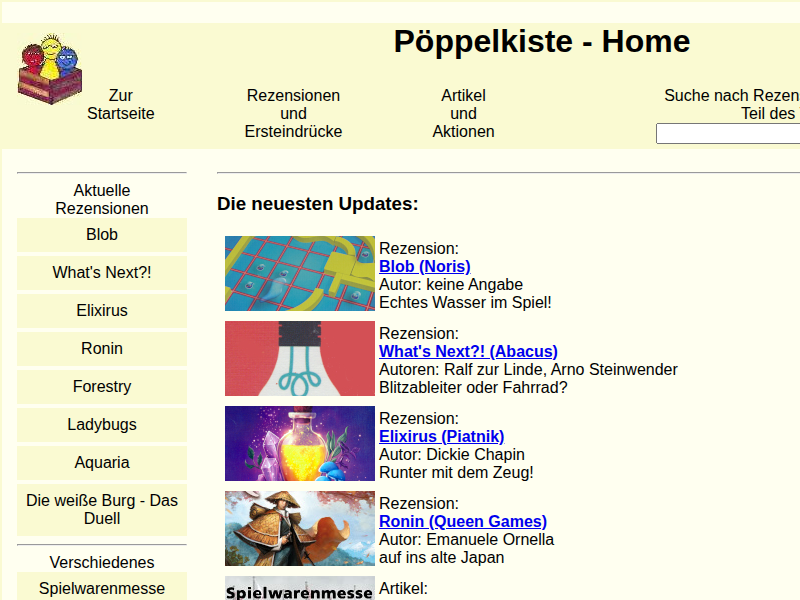This screenshot has height=600, width=800.
Task: Open the Elixirus potion bottle thumbnail
Action: click(x=299, y=443)
